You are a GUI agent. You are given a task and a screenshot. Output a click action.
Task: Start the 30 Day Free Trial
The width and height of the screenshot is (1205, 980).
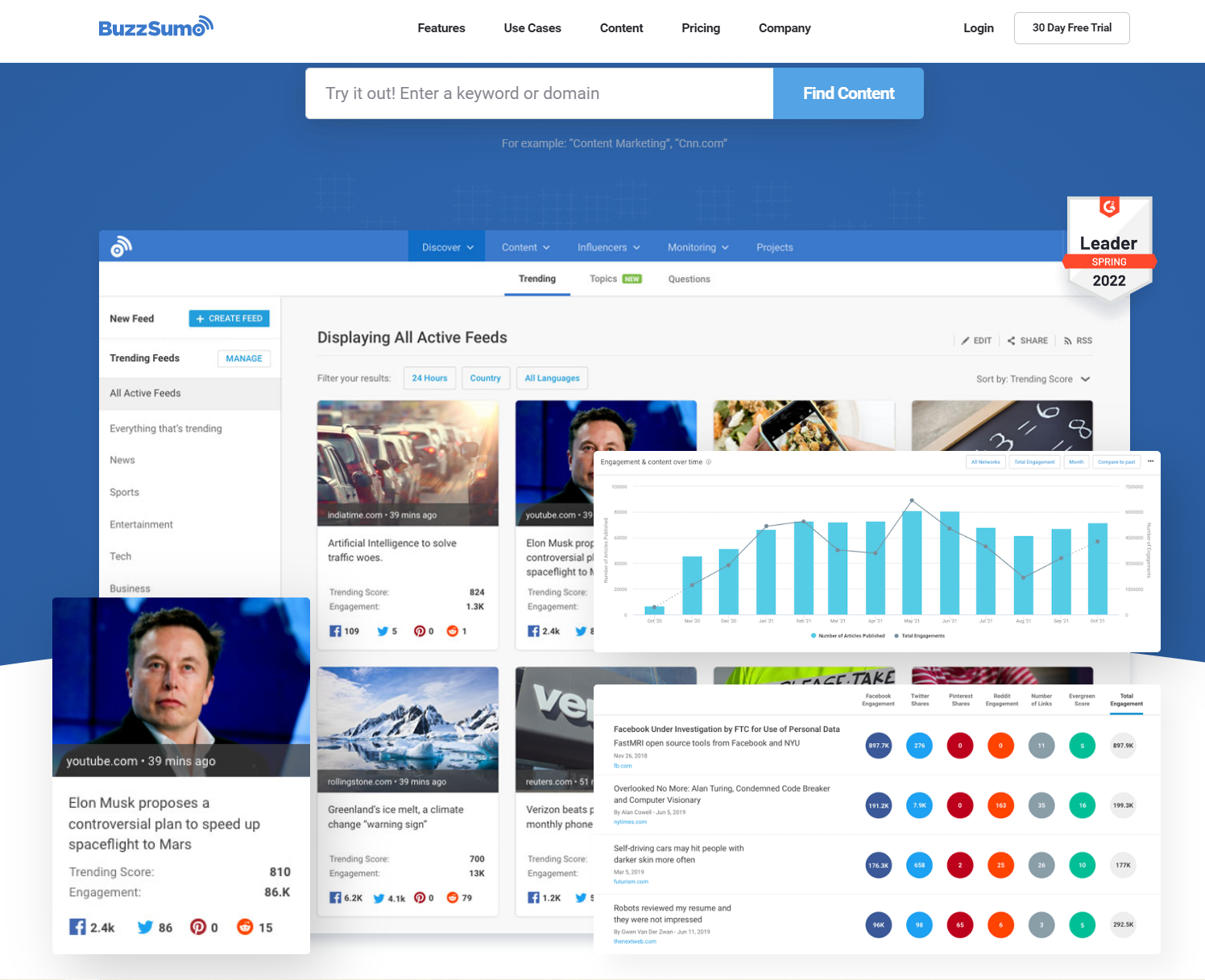[1072, 28]
